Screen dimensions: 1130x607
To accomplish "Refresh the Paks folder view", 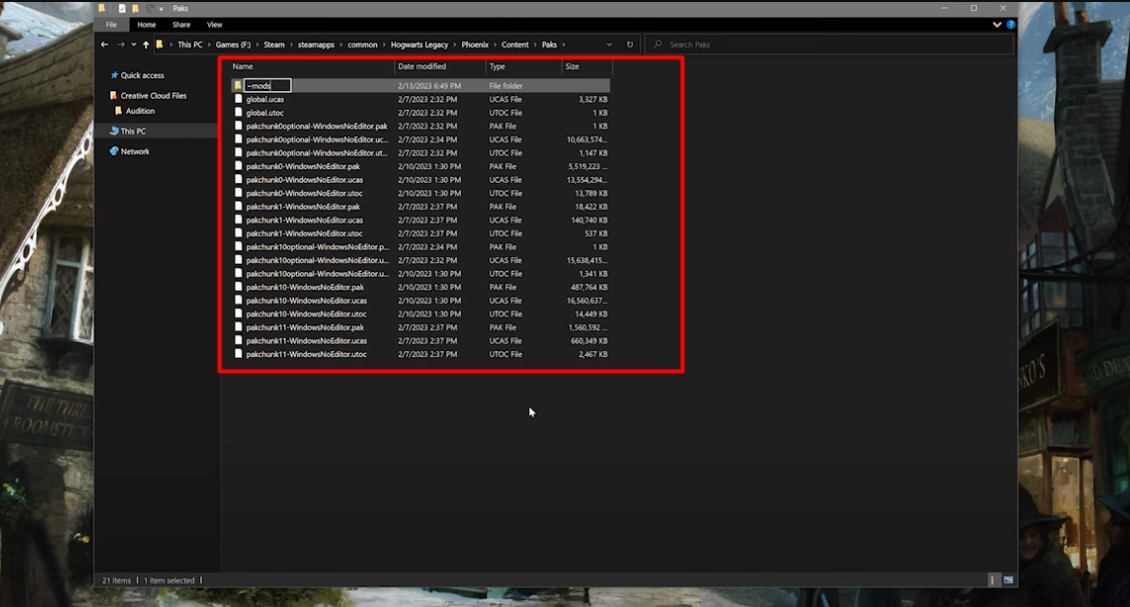I will click(630, 45).
